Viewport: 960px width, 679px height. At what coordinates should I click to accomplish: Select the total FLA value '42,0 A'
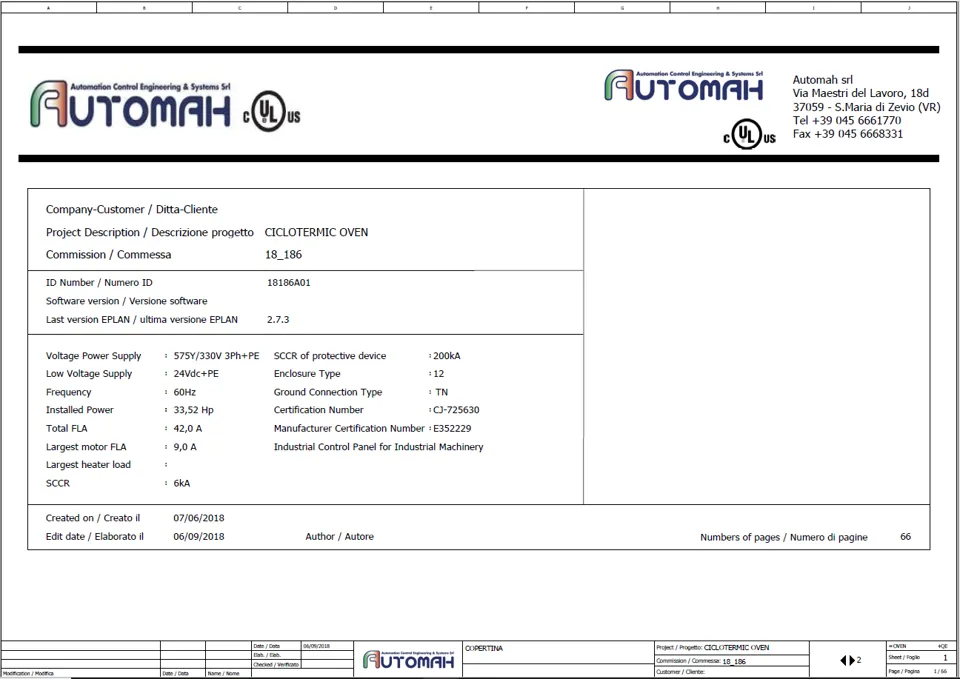tap(187, 429)
